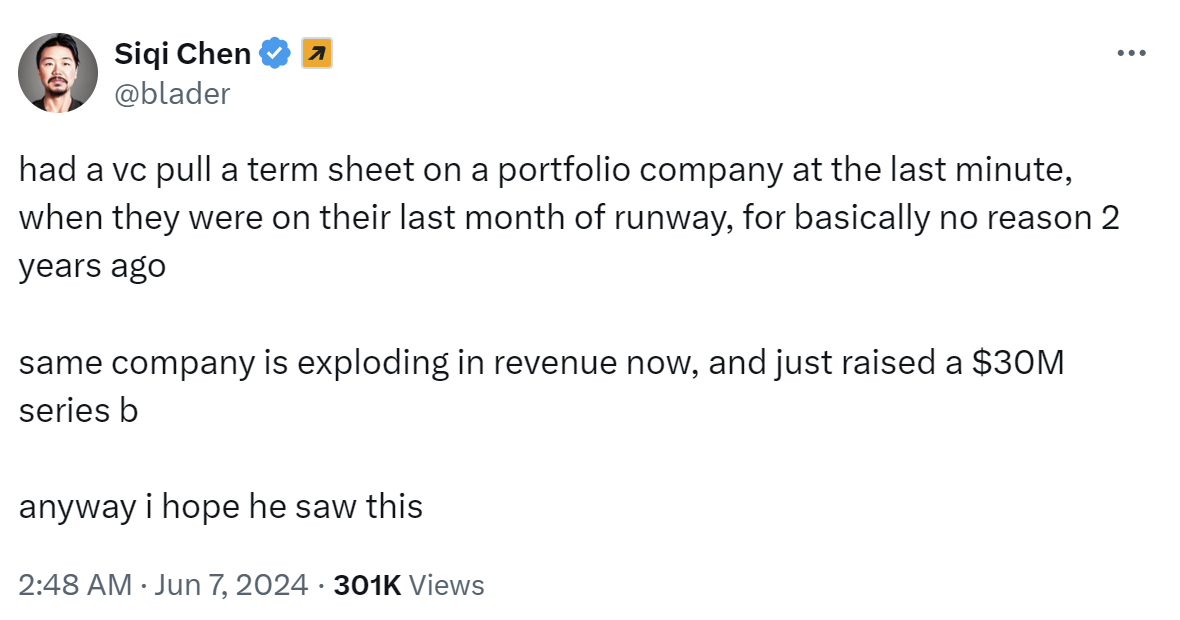Click the Views label

(447, 585)
